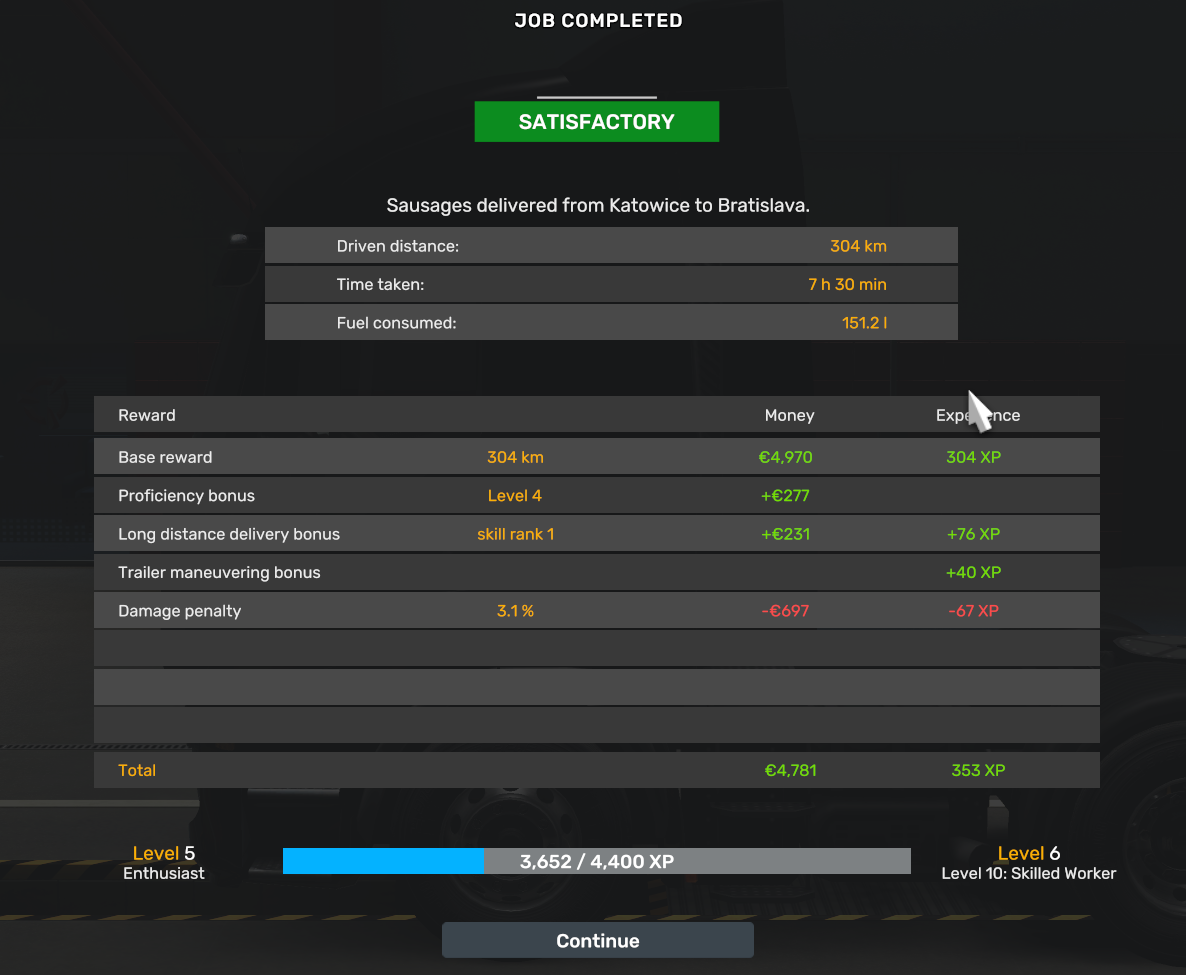Image resolution: width=1186 pixels, height=975 pixels.
Task: Click the 'Money' column header
Action: click(x=790, y=415)
